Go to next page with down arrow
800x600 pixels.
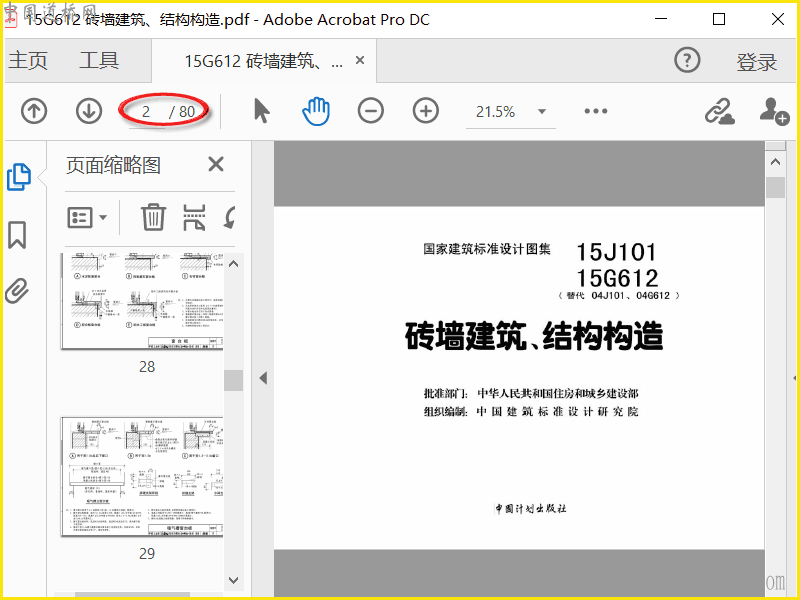tap(89, 111)
